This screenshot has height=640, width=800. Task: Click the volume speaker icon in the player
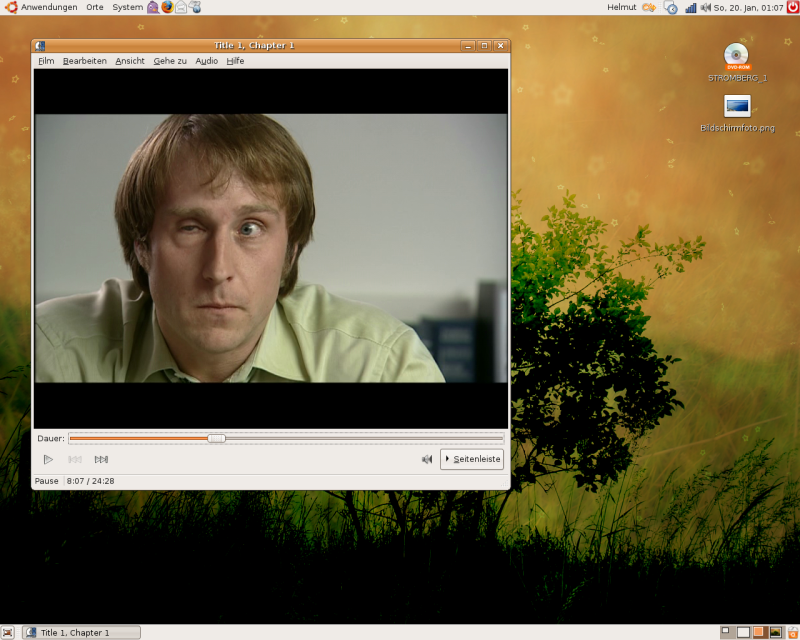(x=427, y=459)
